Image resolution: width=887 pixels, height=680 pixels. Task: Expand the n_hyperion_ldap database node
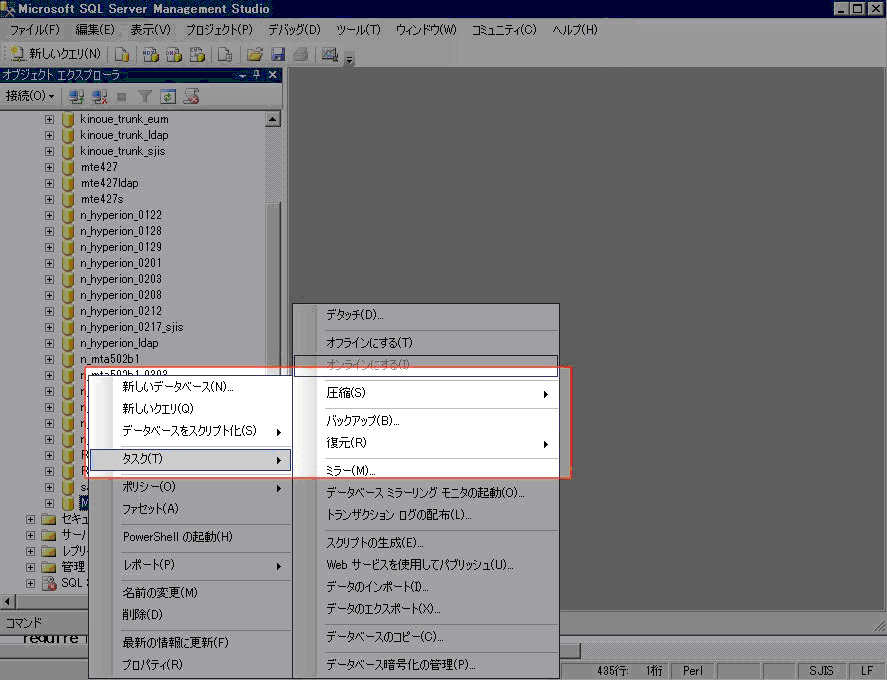[49, 343]
